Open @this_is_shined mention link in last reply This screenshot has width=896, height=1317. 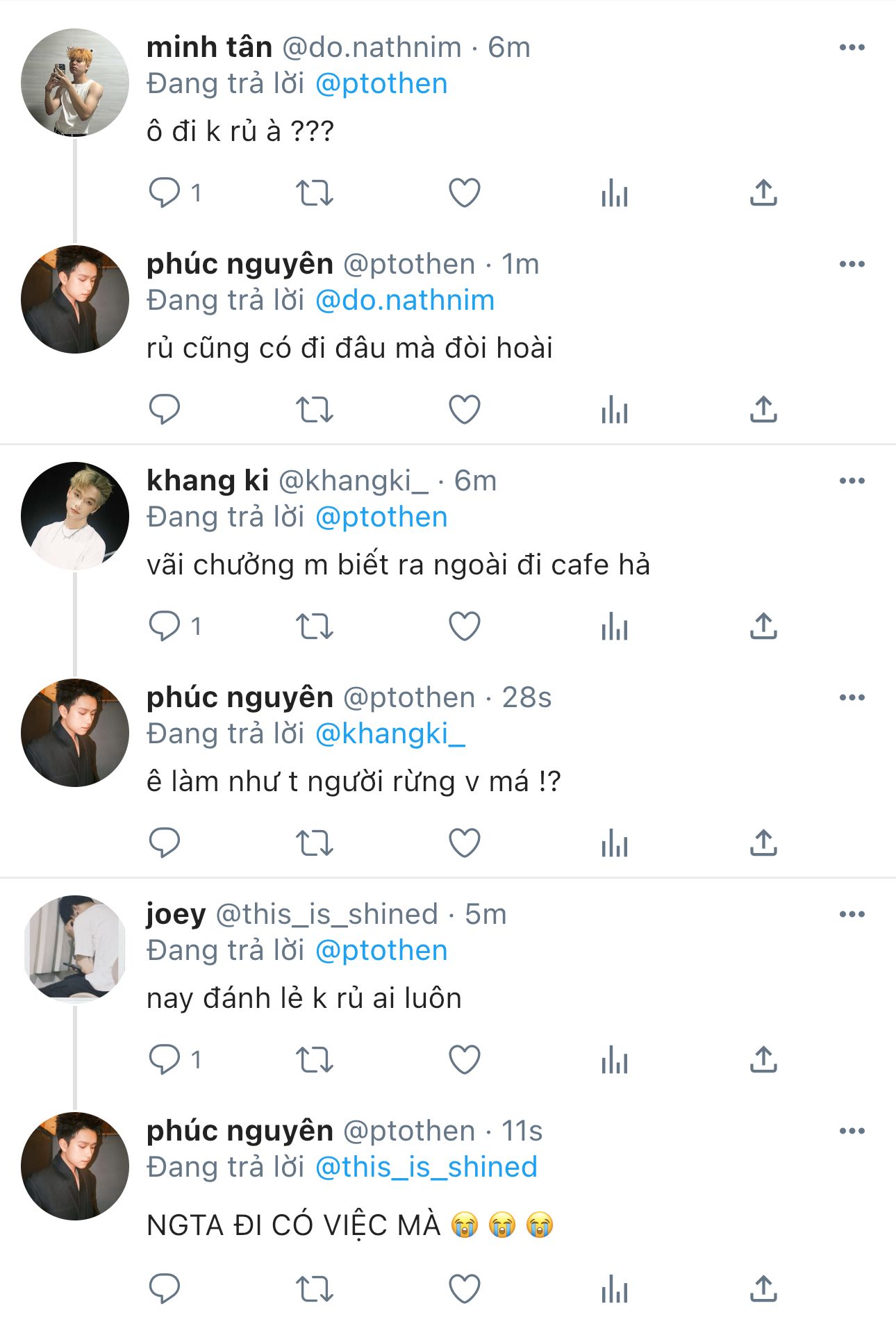pyautogui.click(x=426, y=1167)
